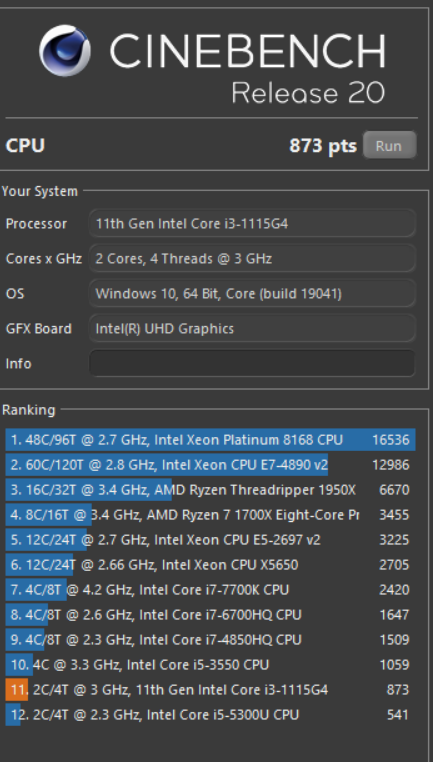This screenshot has width=433, height=762.
Task: Select the Xeon E7-4890 v2 ranking row
Action: pyautogui.click(x=210, y=465)
